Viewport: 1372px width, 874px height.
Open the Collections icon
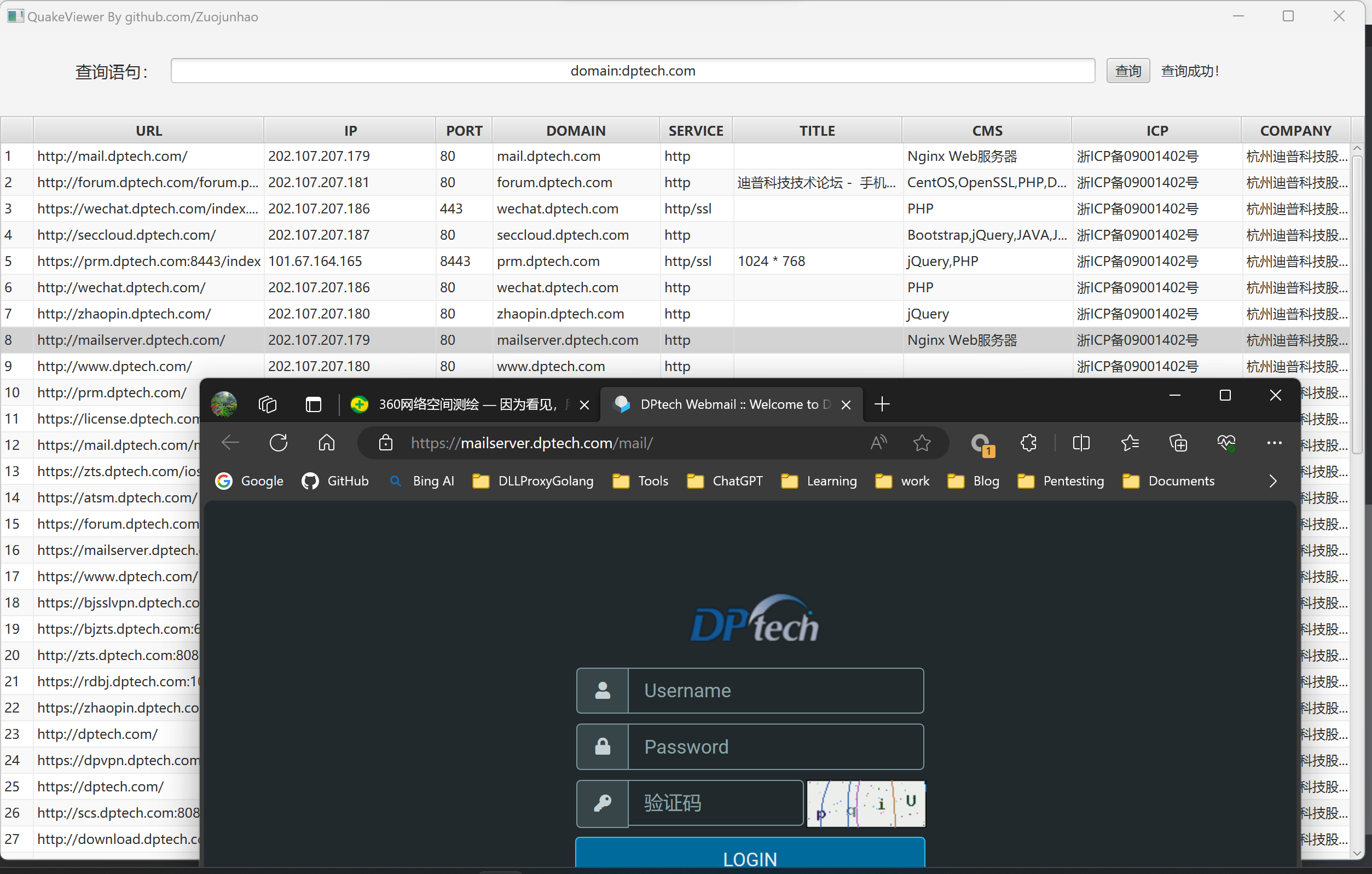tap(1178, 443)
